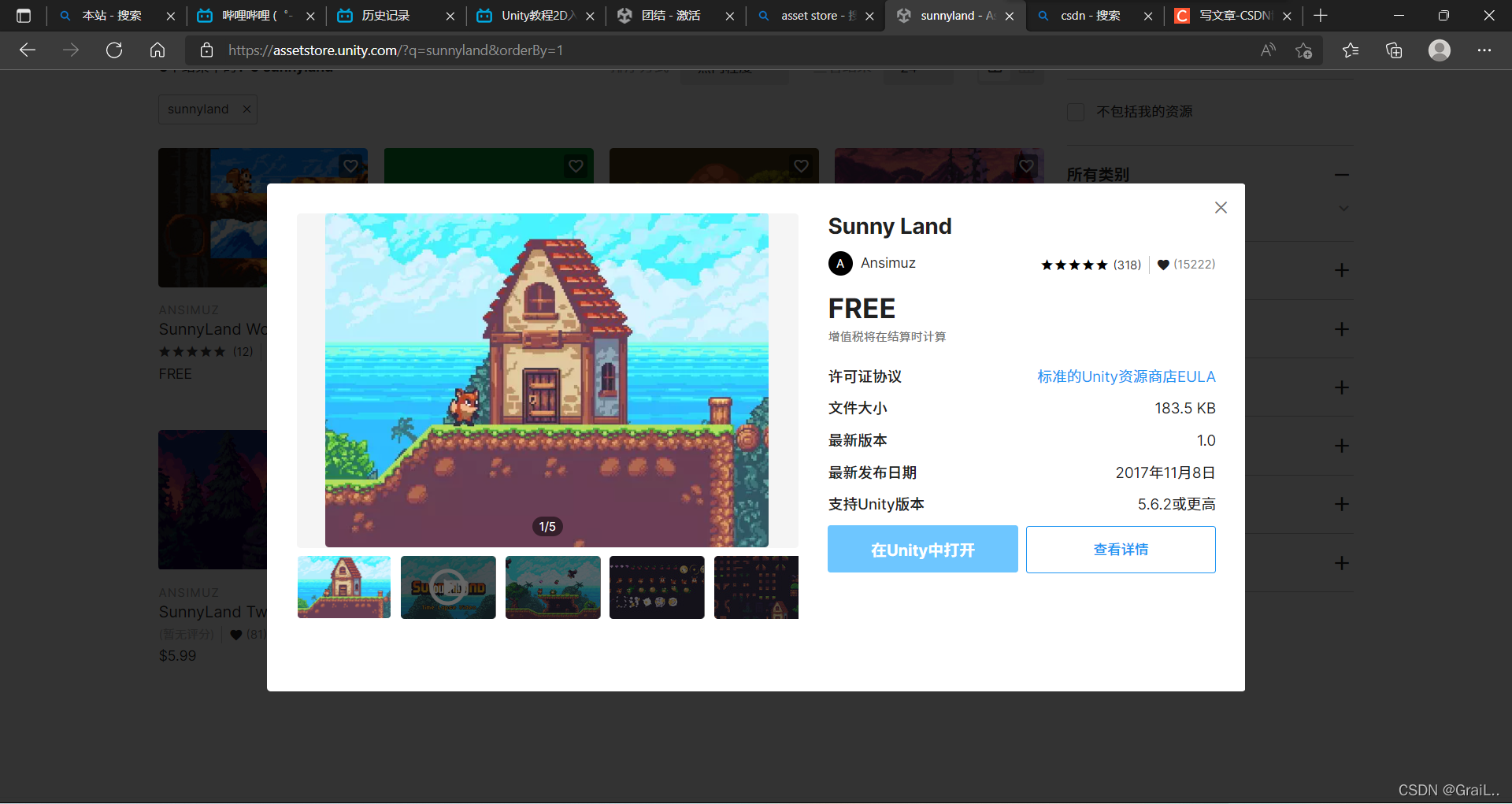The image size is (1512, 804).
Task: Select the fifth tileset thumbnail
Action: (x=756, y=587)
